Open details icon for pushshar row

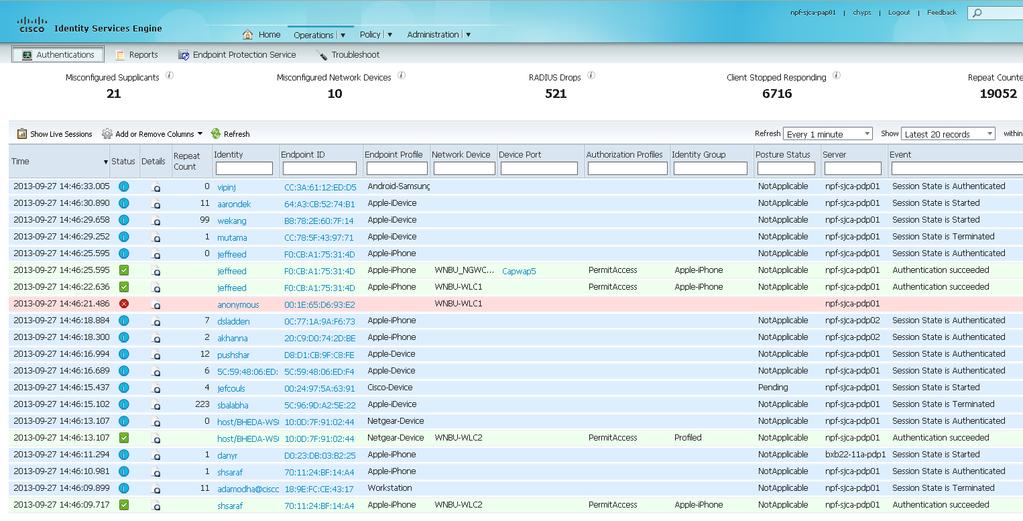coord(155,355)
